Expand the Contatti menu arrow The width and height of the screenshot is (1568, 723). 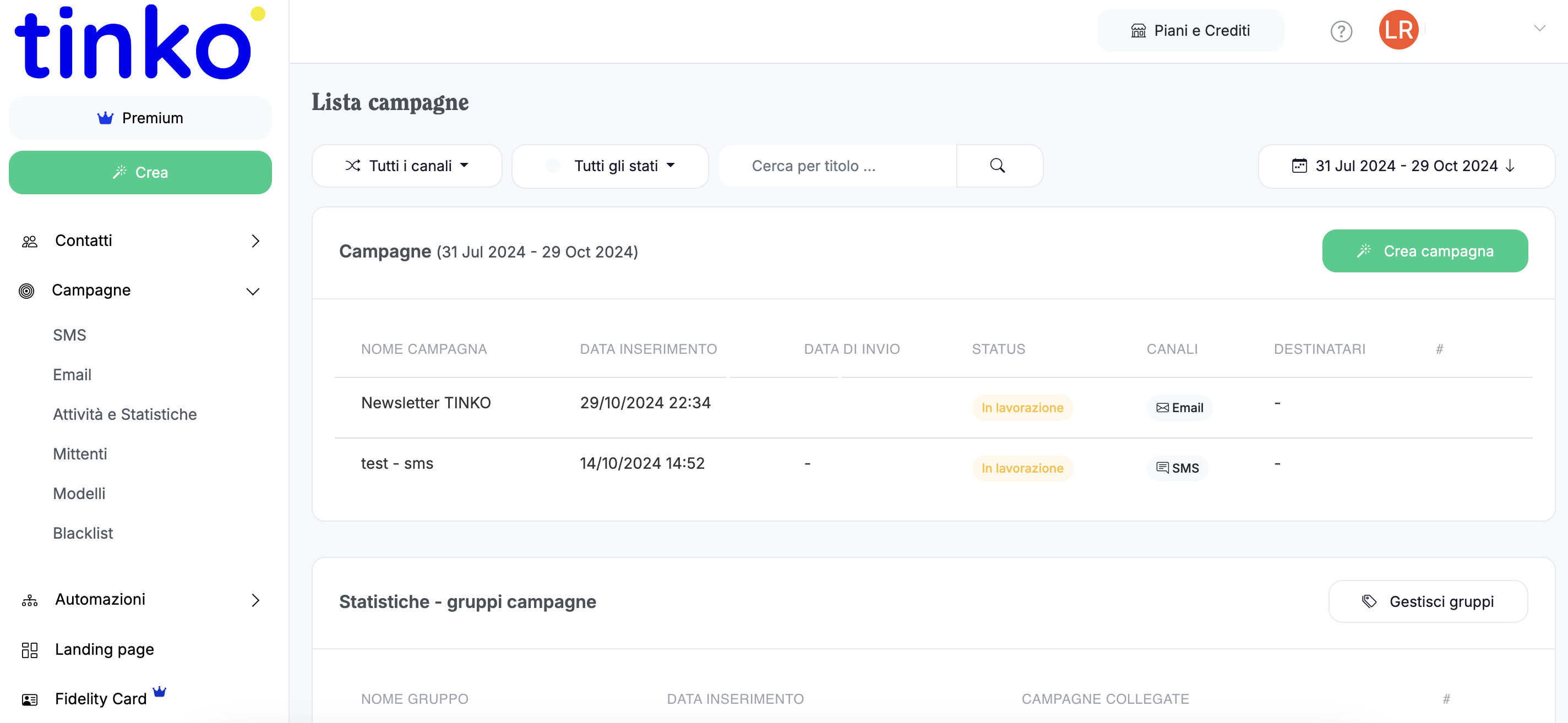click(255, 242)
